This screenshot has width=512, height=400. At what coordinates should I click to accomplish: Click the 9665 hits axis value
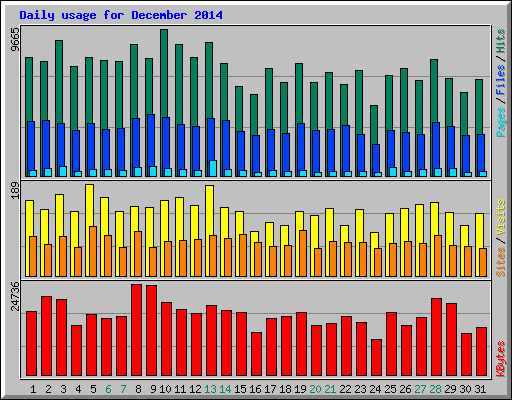[15, 40]
